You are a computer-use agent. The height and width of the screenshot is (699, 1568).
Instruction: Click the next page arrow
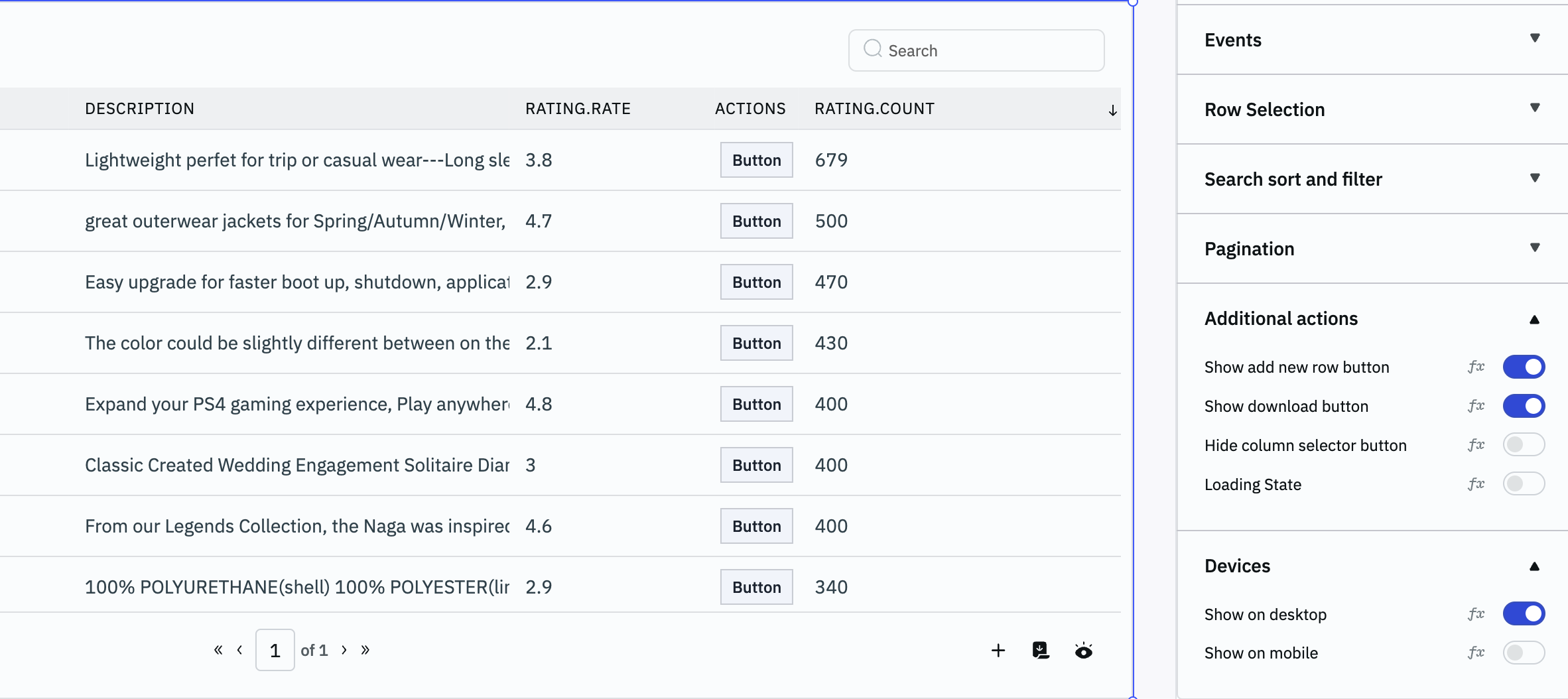tap(344, 650)
